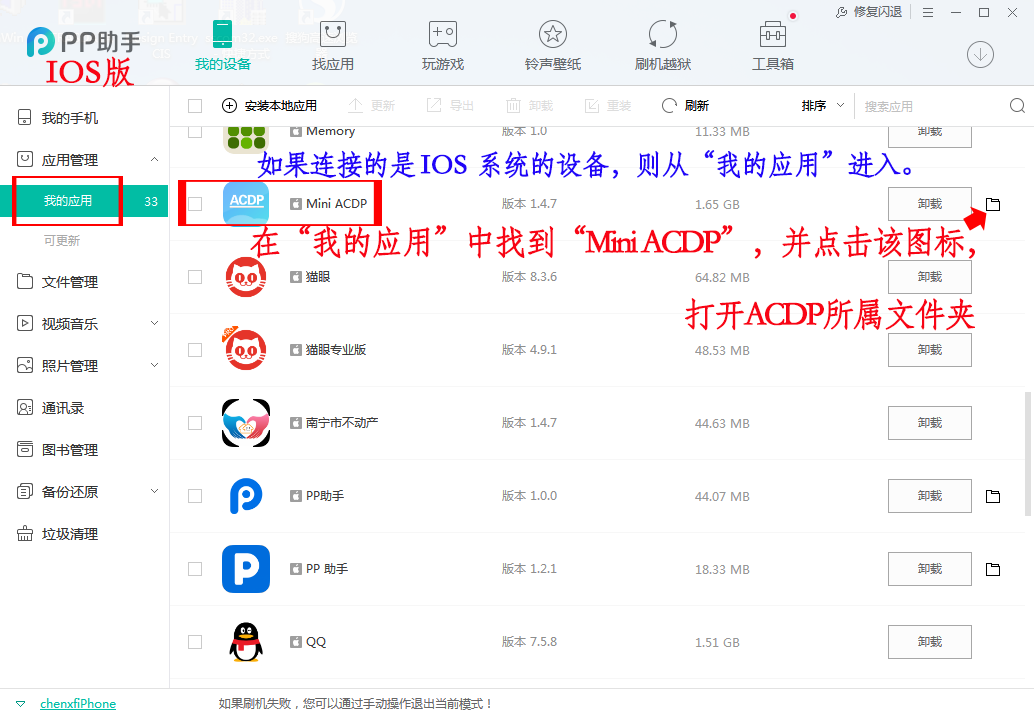Expand the 备份还原 section
This screenshot has height=719, width=1035.
click(x=154, y=491)
